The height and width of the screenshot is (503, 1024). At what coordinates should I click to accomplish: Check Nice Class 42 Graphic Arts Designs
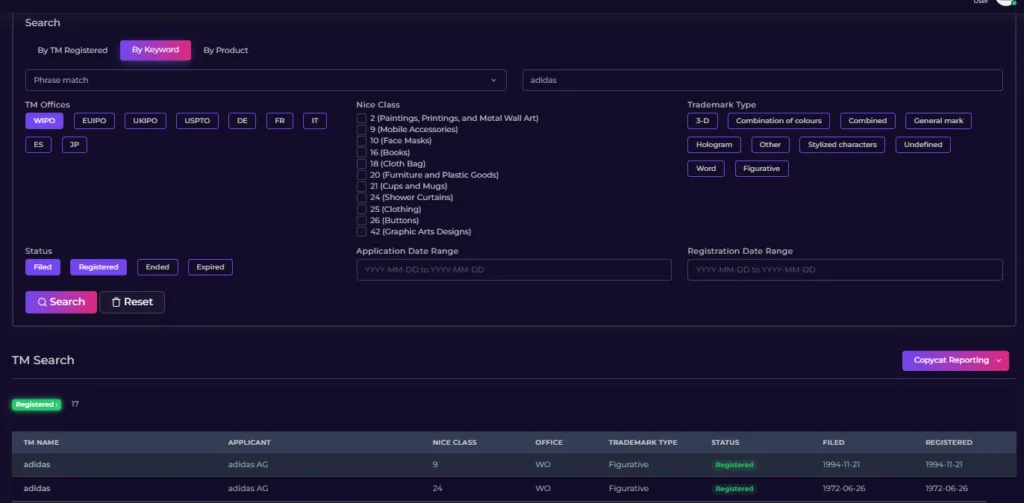coord(361,232)
